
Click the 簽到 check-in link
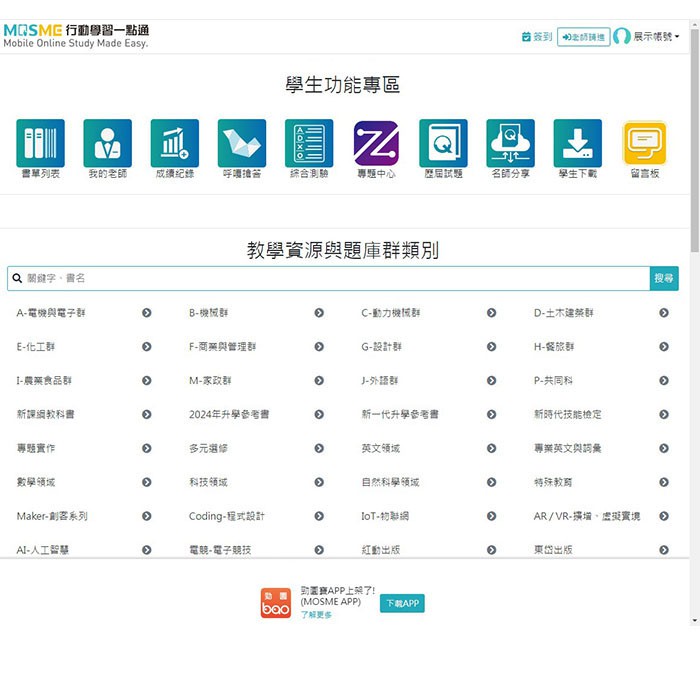[x=537, y=37]
